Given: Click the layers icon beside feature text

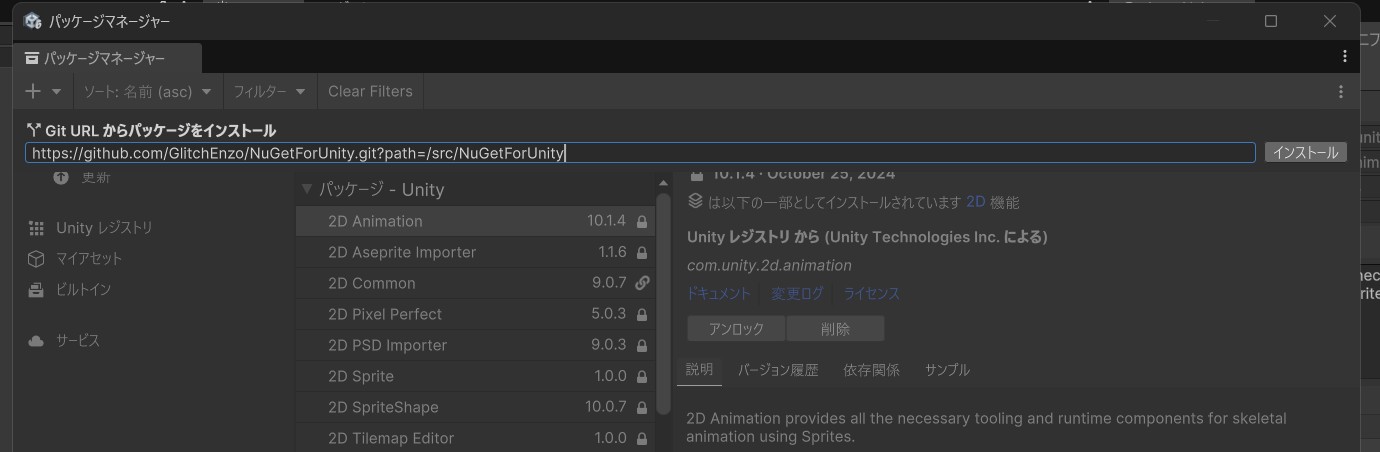Looking at the screenshot, I should [696, 201].
